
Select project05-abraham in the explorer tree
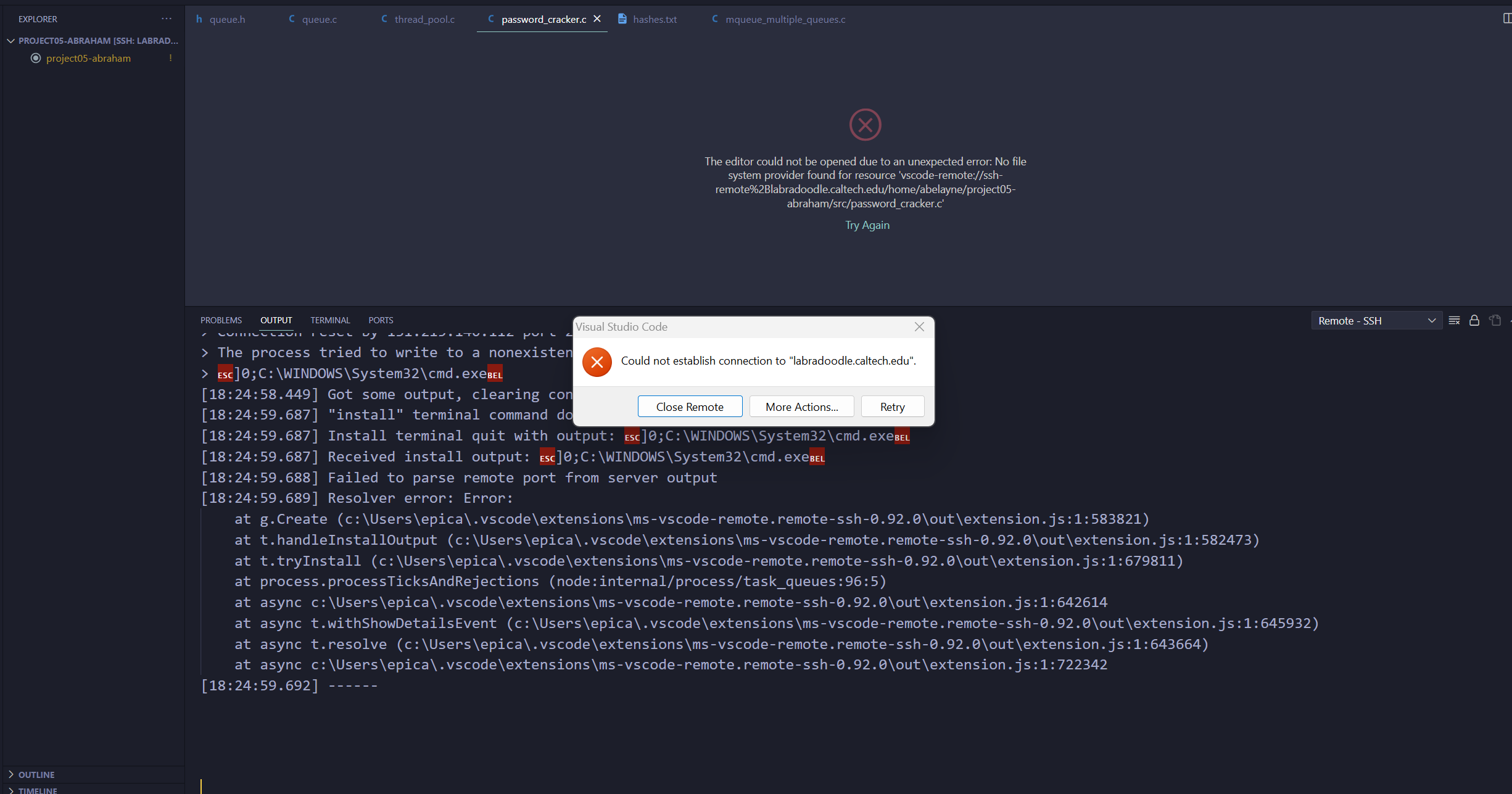coord(88,58)
